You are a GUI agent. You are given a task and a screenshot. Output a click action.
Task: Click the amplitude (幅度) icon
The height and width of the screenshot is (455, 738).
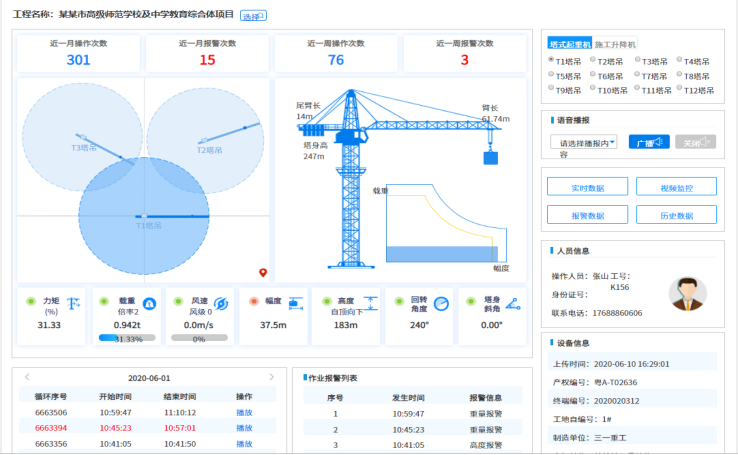click(x=296, y=303)
